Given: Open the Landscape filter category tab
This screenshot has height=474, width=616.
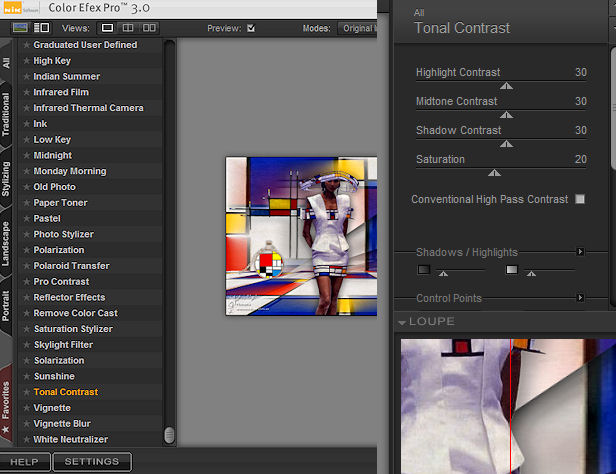Looking at the screenshot, I should (7, 243).
